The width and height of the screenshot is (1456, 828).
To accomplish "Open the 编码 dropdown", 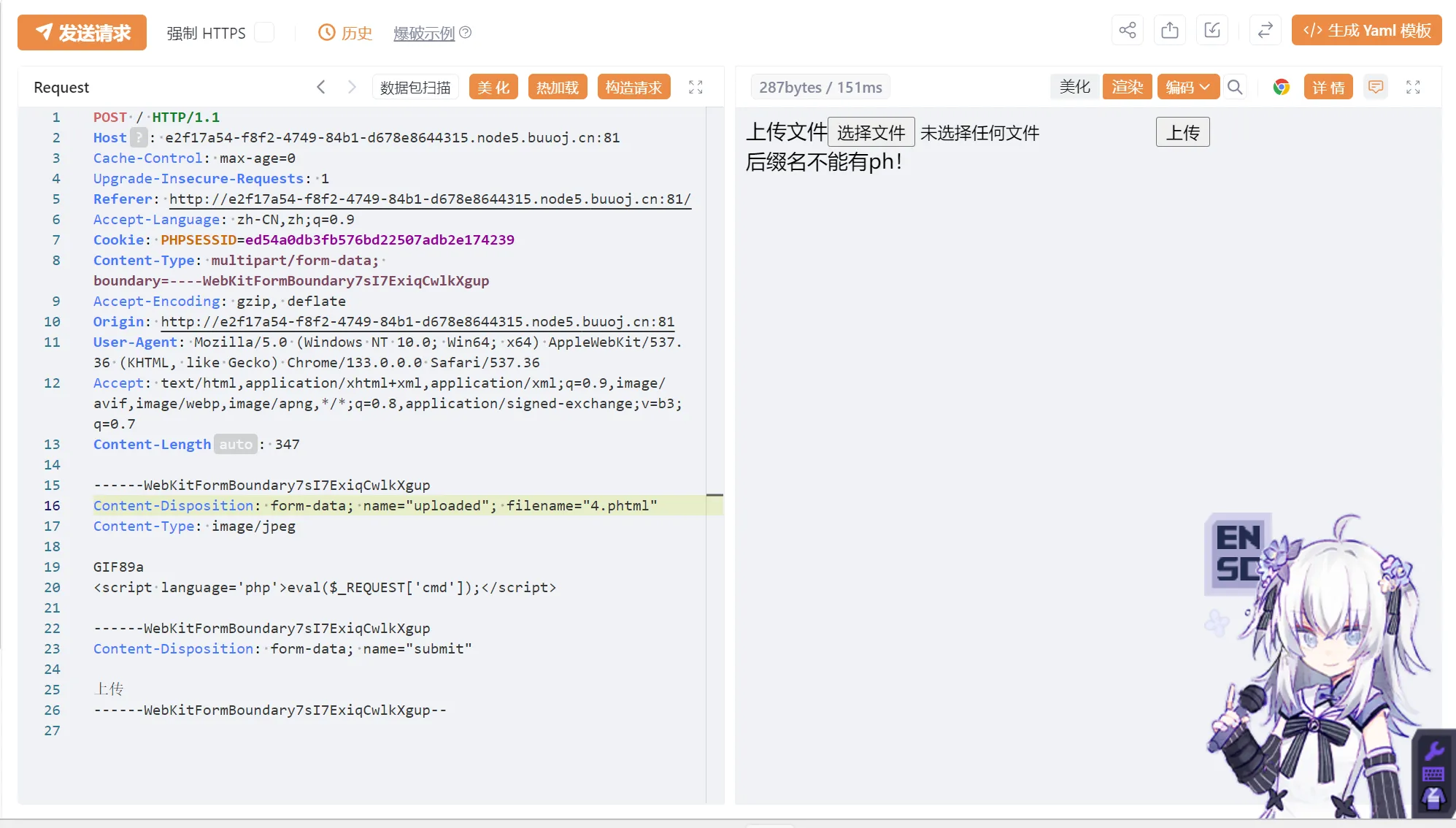I will (1187, 87).
